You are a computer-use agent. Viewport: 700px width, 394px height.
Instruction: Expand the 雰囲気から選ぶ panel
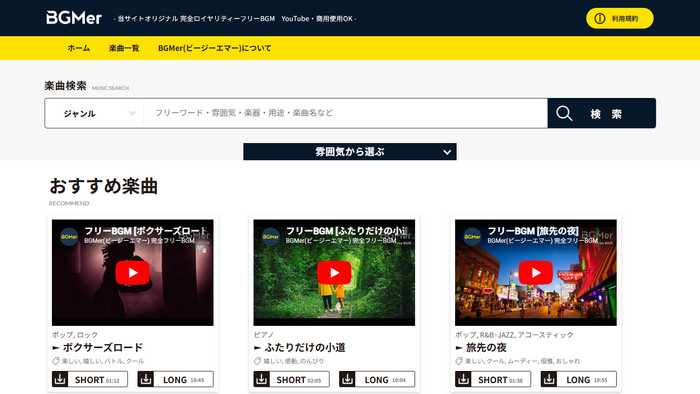coord(350,152)
